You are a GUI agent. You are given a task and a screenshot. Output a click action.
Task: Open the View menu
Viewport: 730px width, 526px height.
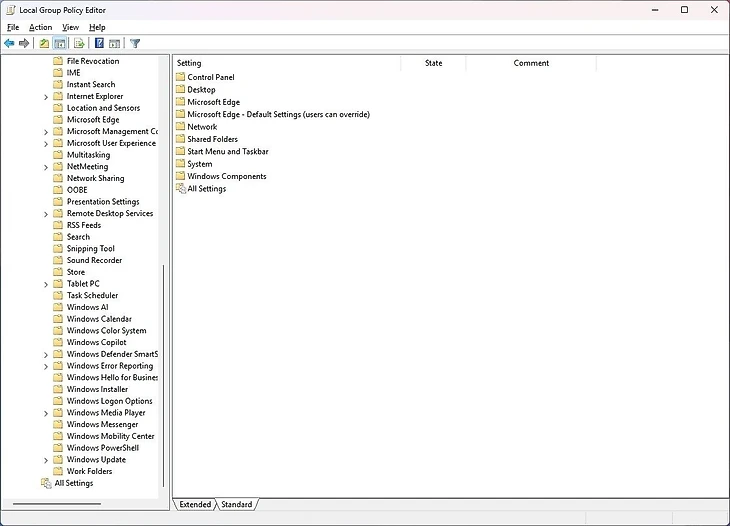click(70, 27)
